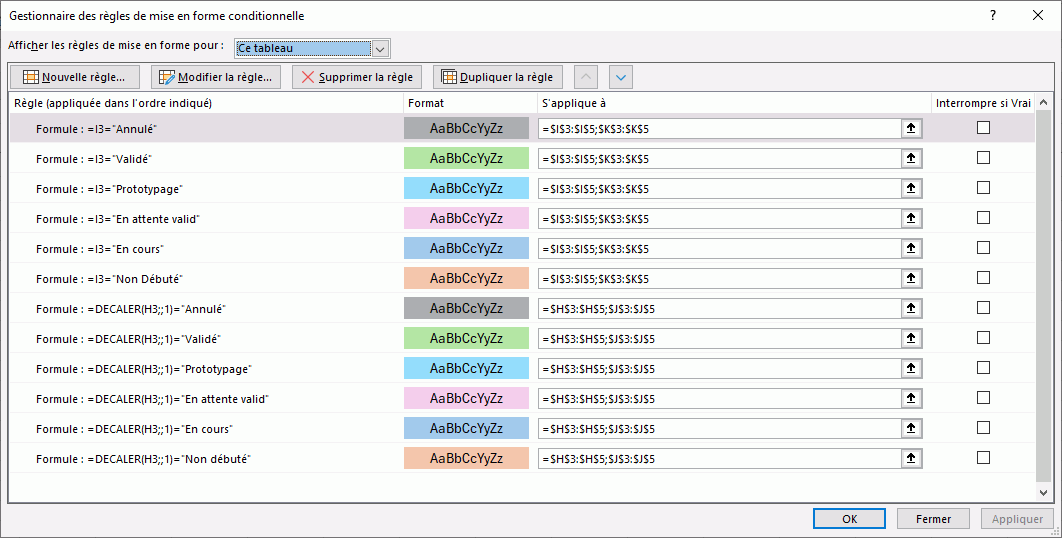Screen dimensions: 1062x538
Task: Move selected rule down with arrow
Action: click(x=621, y=77)
